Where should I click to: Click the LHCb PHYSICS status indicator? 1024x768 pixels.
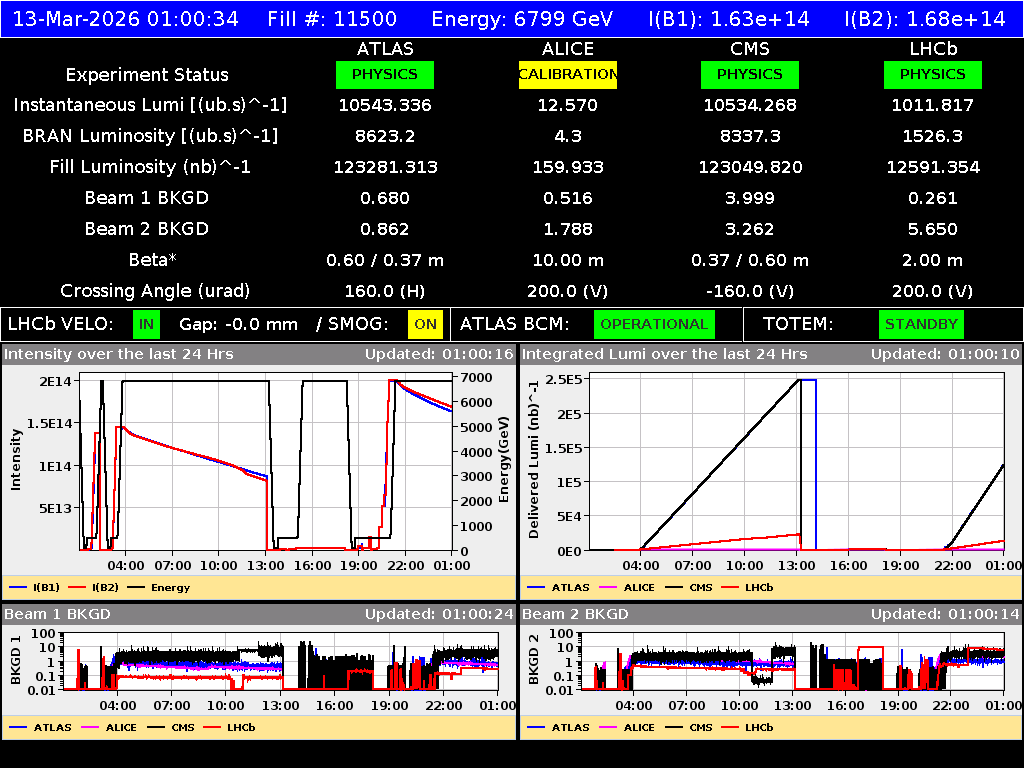click(931, 74)
